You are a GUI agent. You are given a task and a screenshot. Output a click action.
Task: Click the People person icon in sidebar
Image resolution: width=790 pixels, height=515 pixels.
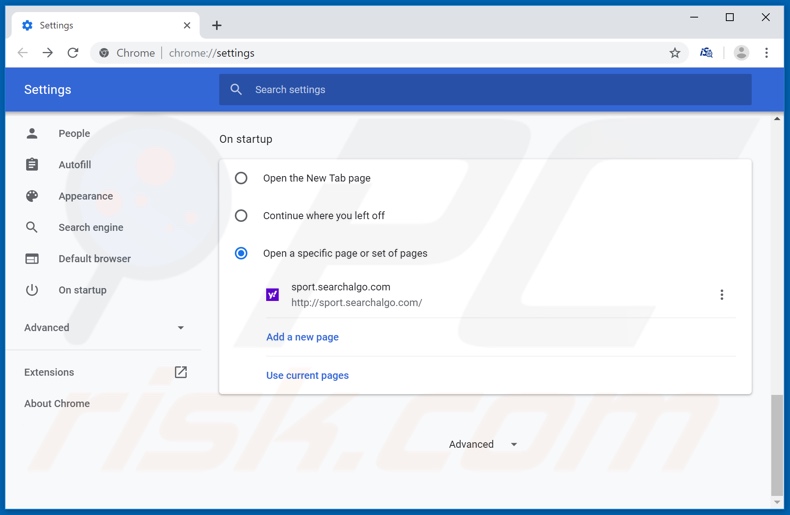tap(32, 134)
